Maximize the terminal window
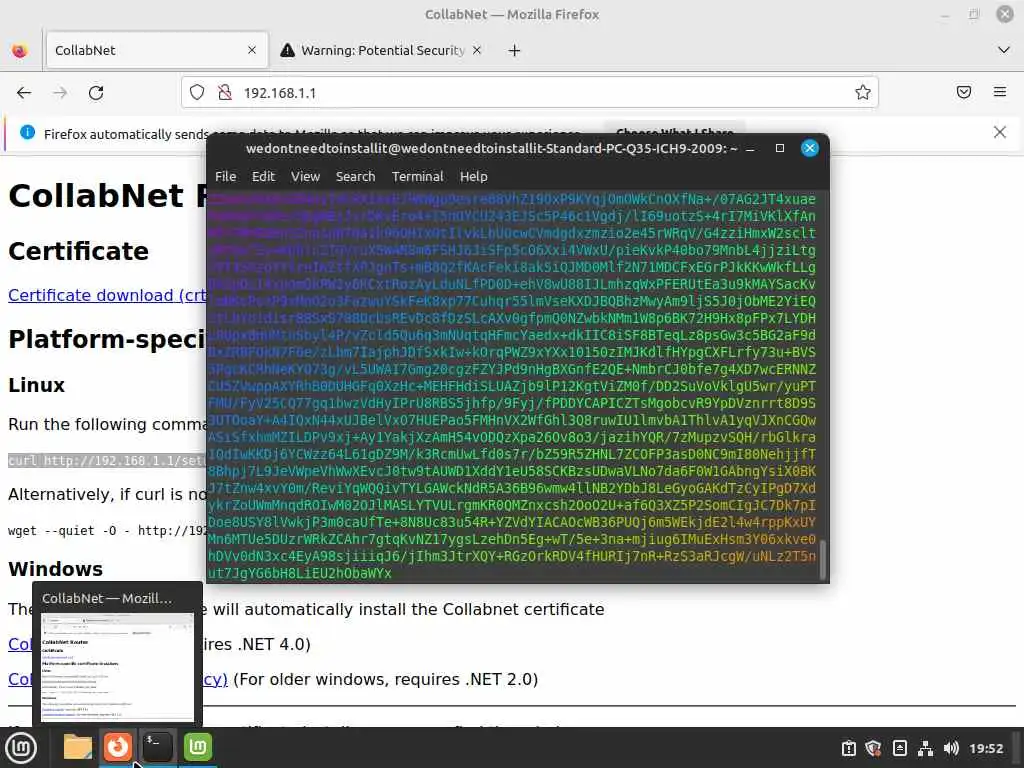1024x768 pixels. coord(780,148)
